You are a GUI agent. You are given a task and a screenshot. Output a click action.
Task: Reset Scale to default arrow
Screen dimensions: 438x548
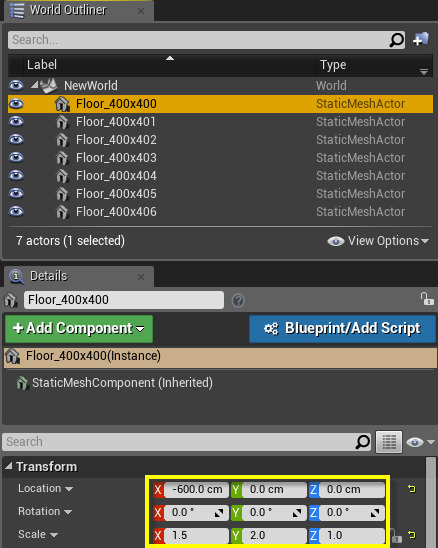click(412, 535)
